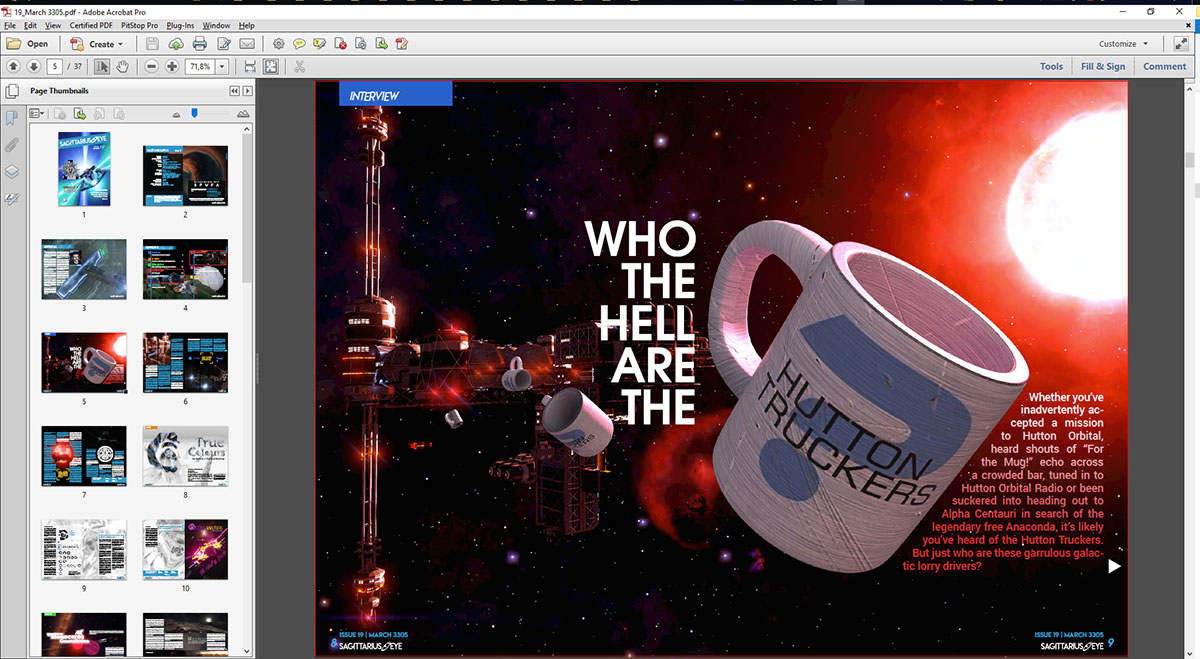The width and height of the screenshot is (1200, 659).
Task: Open thumbnails panel options menu dropdown
Action: 37,114
